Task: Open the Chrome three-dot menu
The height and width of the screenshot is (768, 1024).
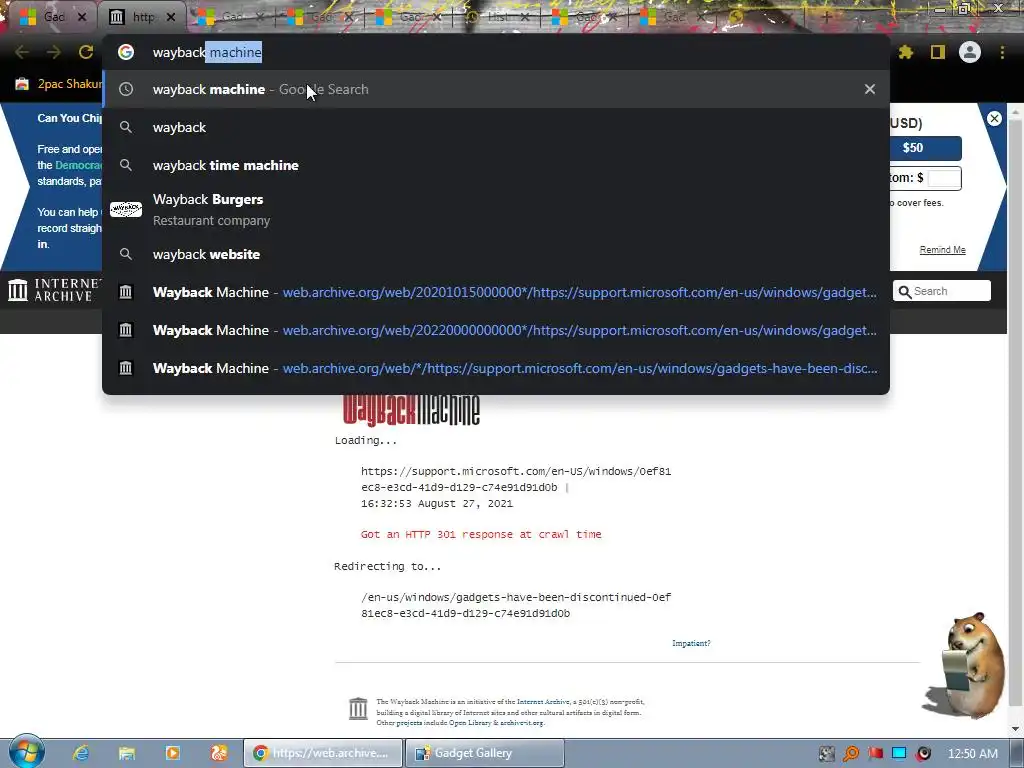Action: pyautogui.click(x=1002, y=52)
